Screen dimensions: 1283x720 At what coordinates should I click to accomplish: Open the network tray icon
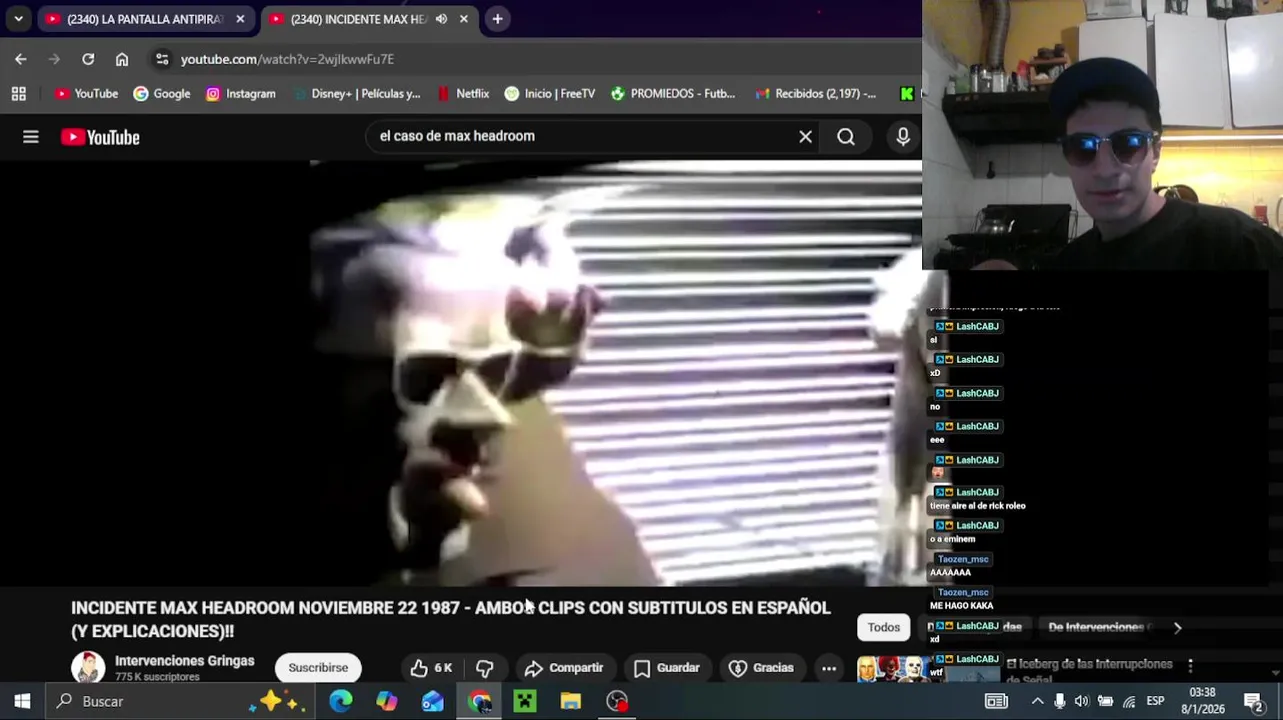pos(1129,702)
